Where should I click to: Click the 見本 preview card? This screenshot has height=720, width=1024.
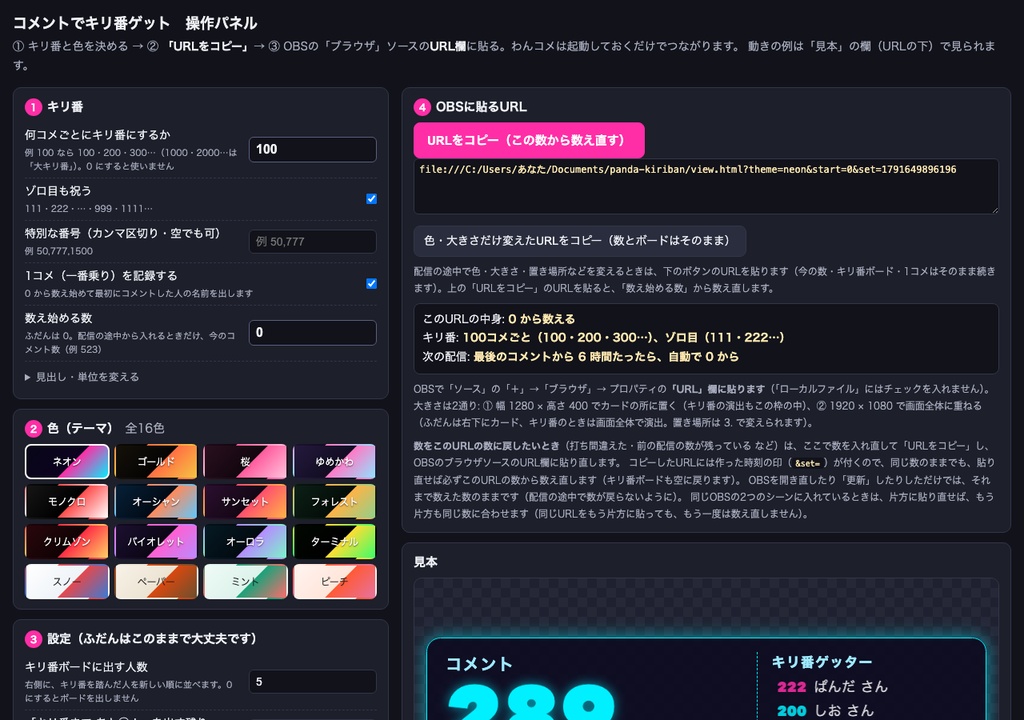point(706,679)
